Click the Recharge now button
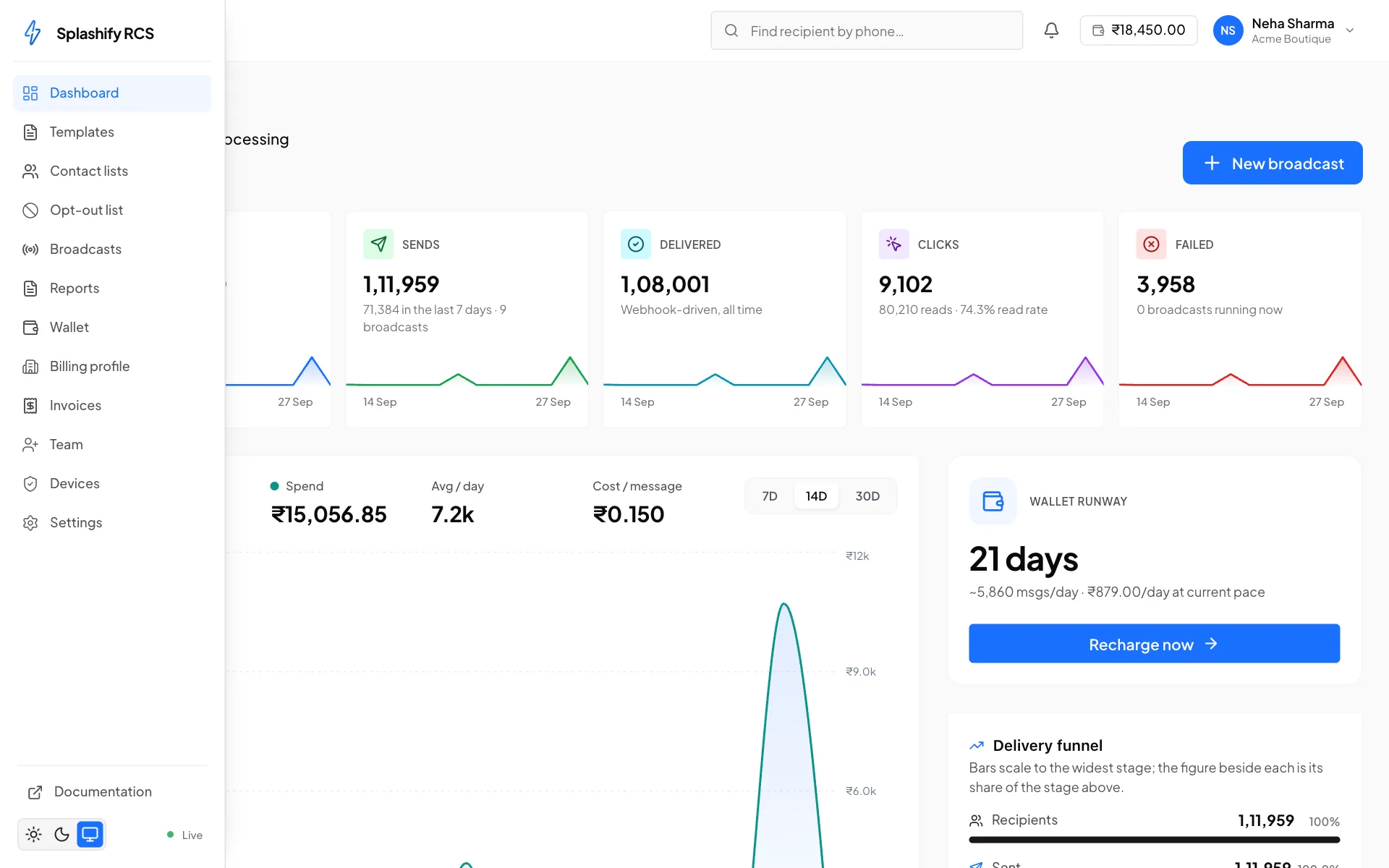This screenshot has height=868, width=1389. (1154, 644)
